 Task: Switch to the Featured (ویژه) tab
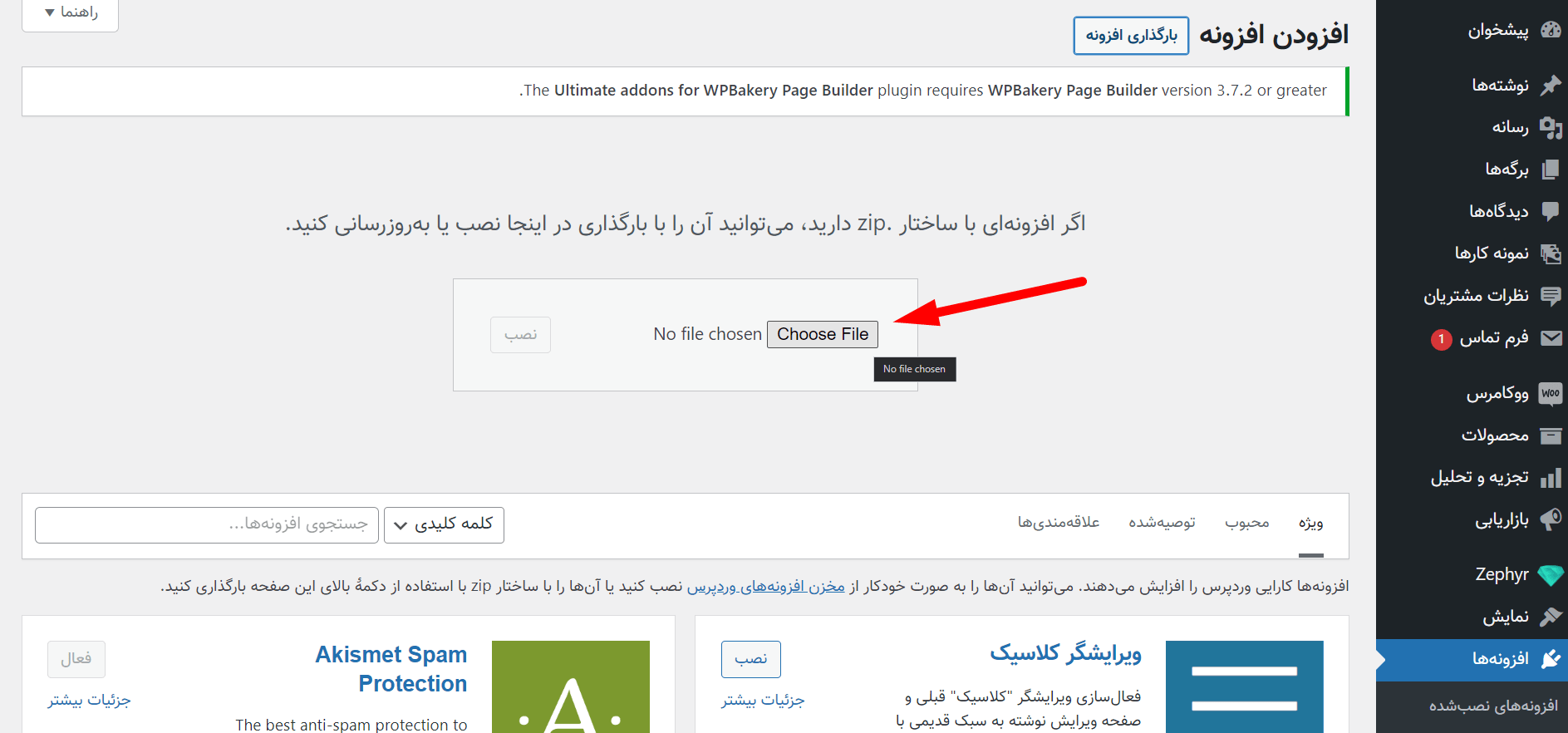[1311, 523]
